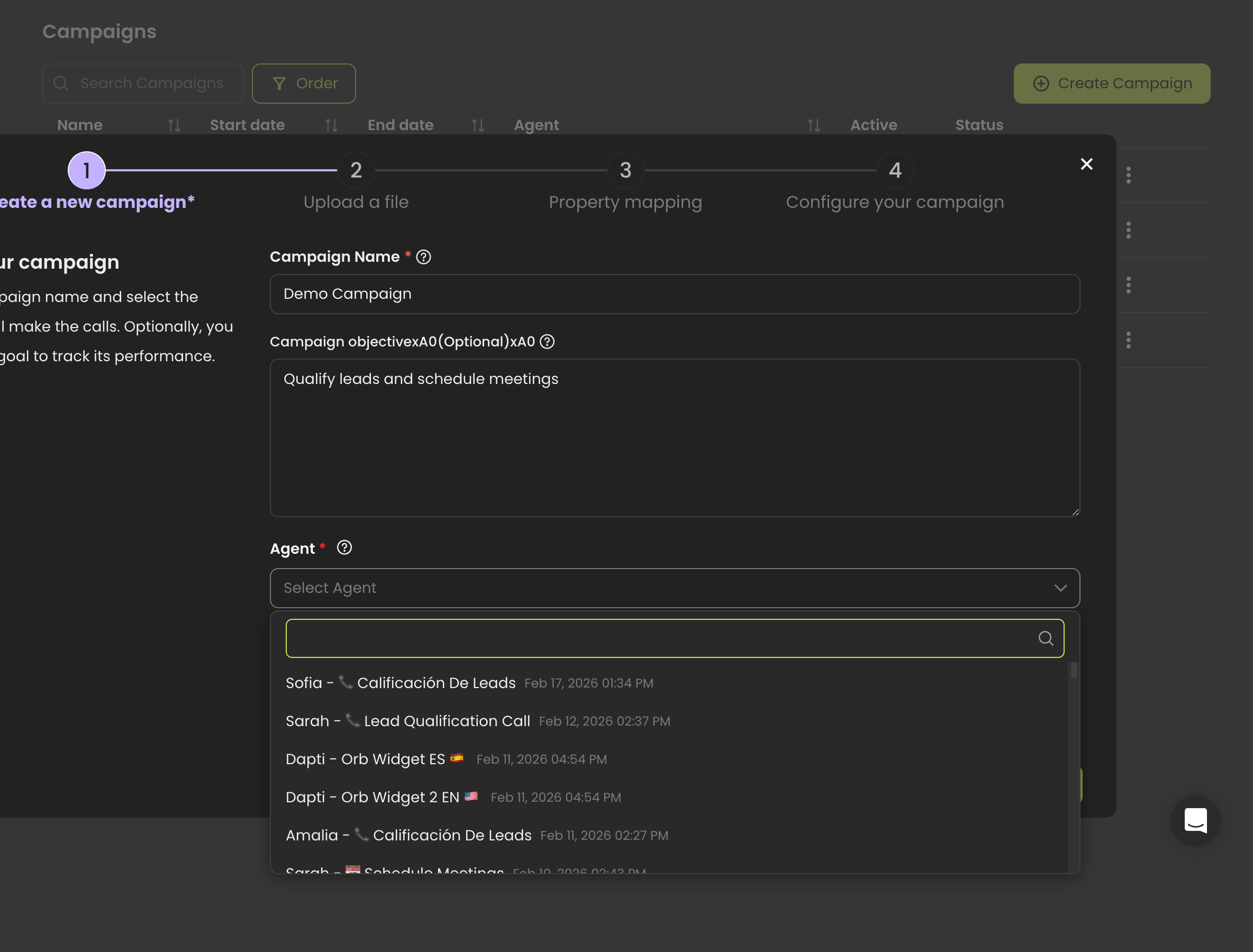Screen dimensions: 1253x952
Task: Choose Sofia - Calificación De Leads agent
Action: (401, 683)
